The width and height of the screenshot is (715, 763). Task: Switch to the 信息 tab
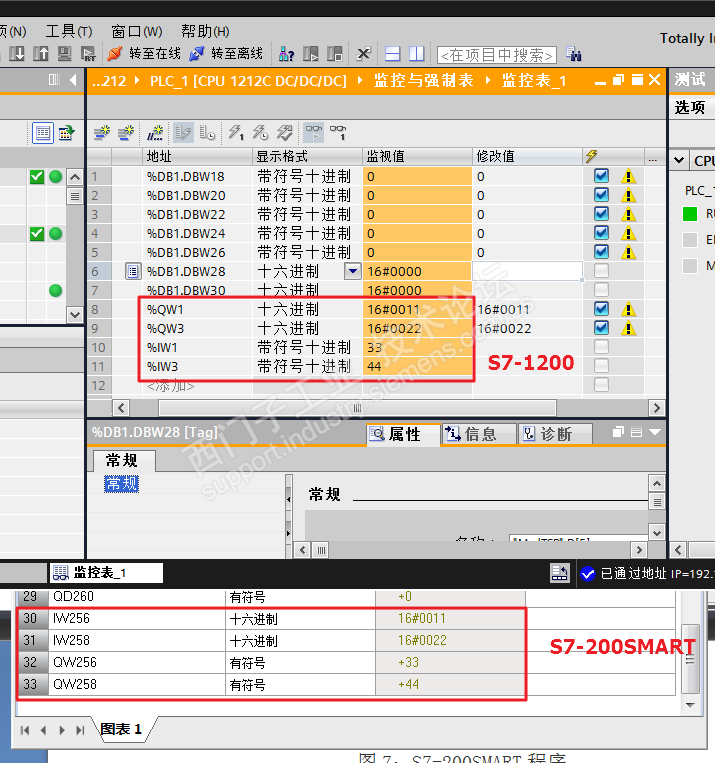[x=479, y=434]
